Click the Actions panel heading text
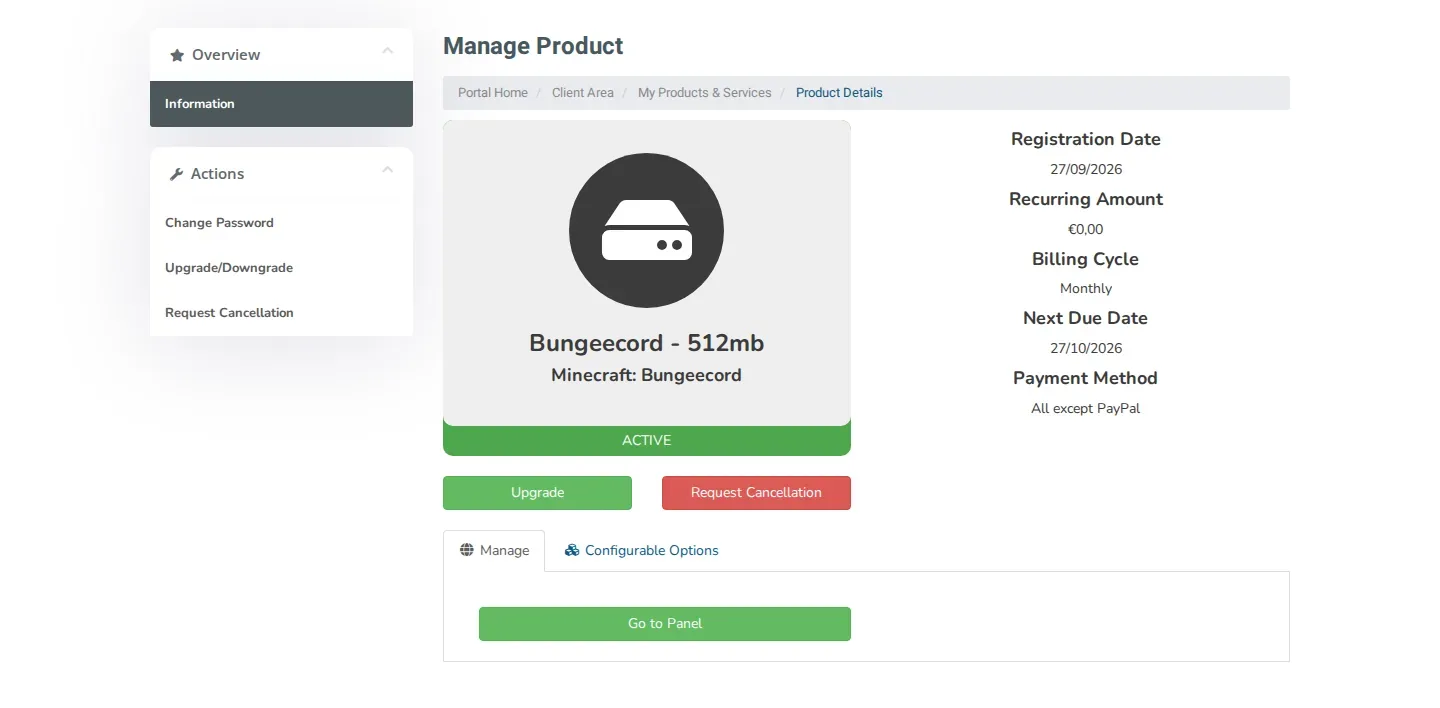This screenshot has width=1440, height=708. 218,174
